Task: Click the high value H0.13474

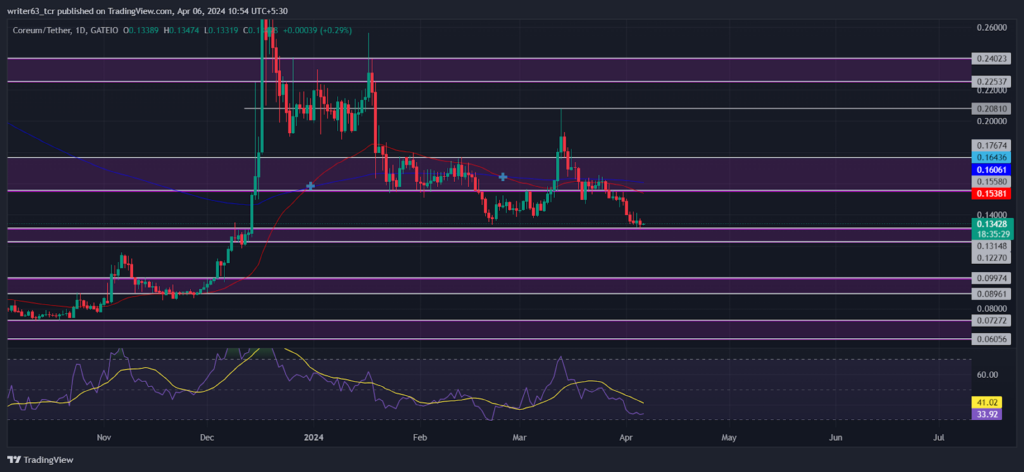Action: (x=183, y=30)
